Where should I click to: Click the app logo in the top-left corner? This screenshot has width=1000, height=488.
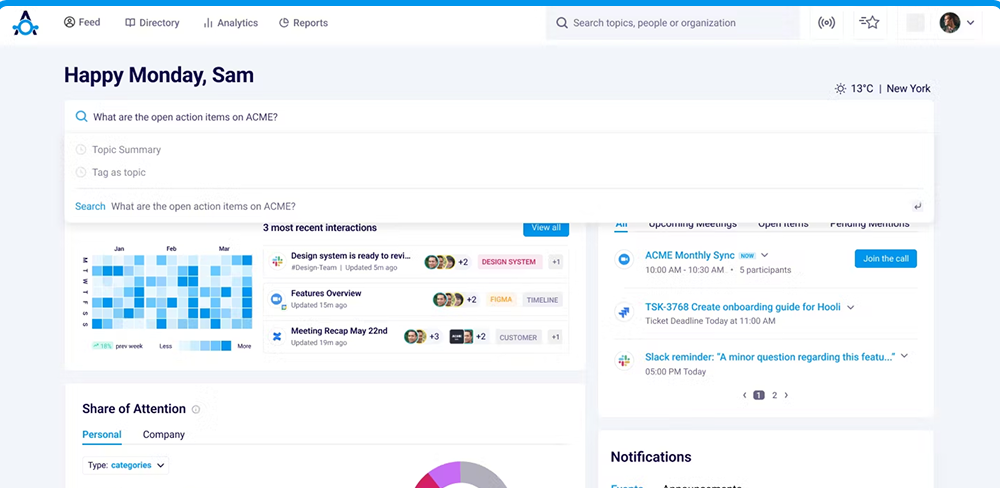pyautogui.click(x=25, y=23)
